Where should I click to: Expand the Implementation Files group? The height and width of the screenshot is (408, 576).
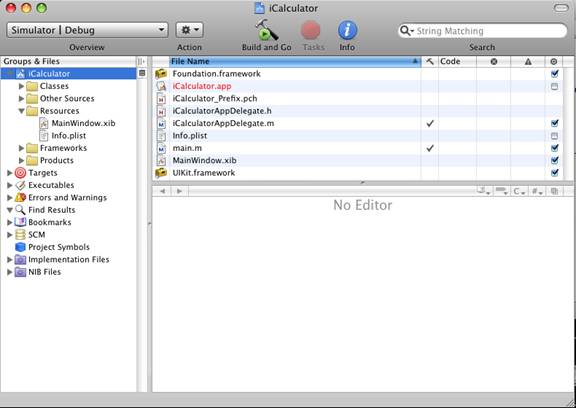pos(10,260)
